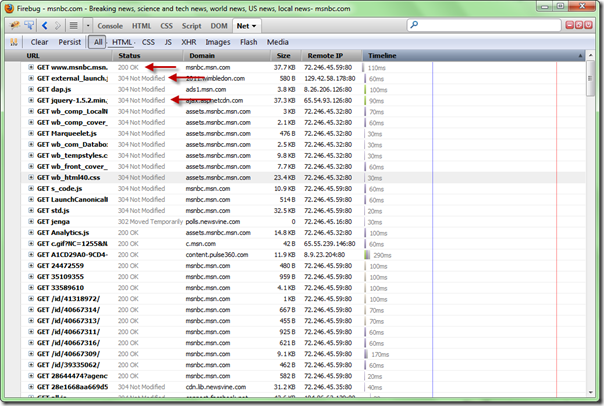This screenshot has width=604, height=406.
Task: Expand the GET jquery-1.5.2.min request row
Action: coord(31,100)
